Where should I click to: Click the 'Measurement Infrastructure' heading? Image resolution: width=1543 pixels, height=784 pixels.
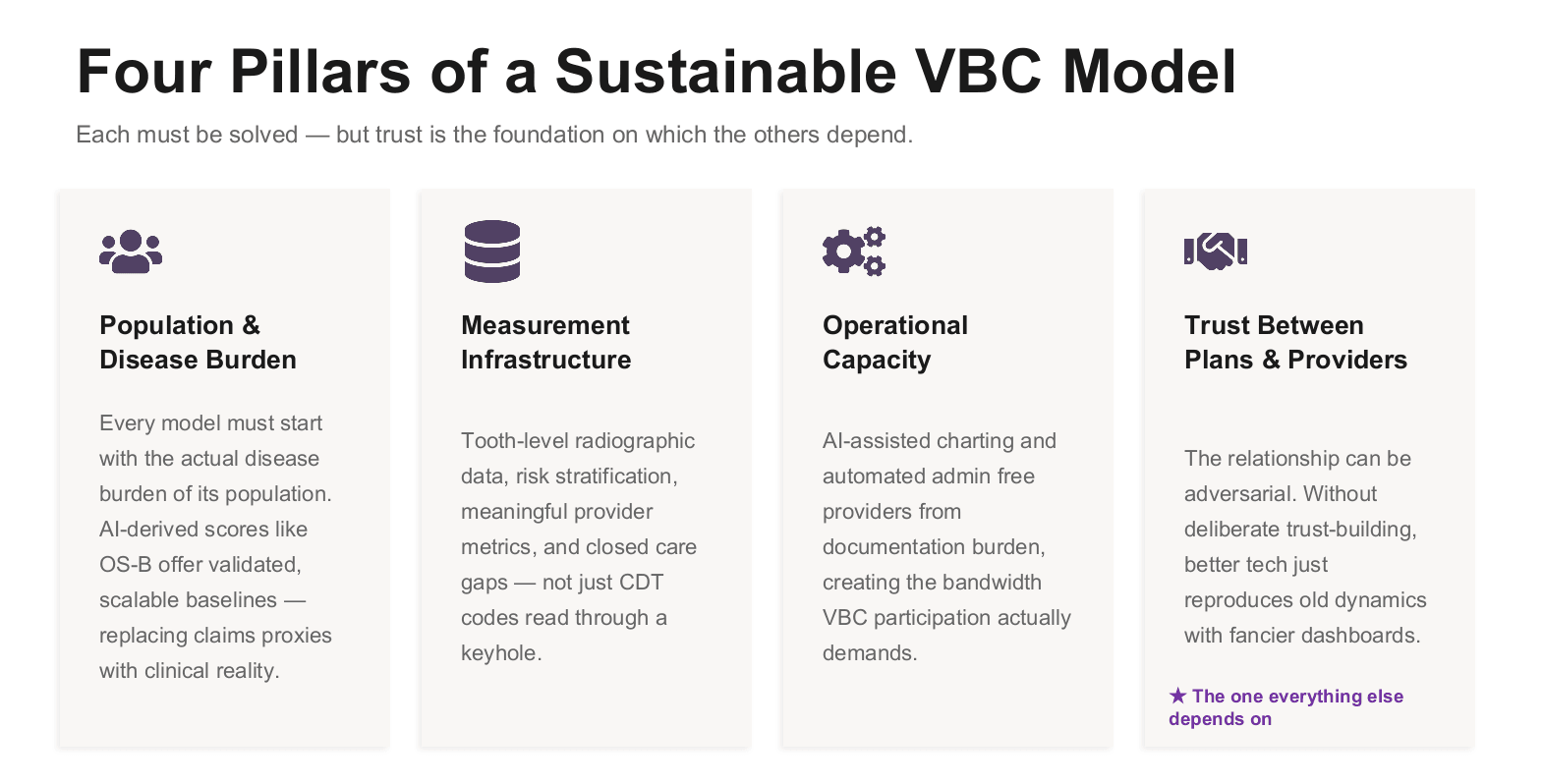click(545, 342)
